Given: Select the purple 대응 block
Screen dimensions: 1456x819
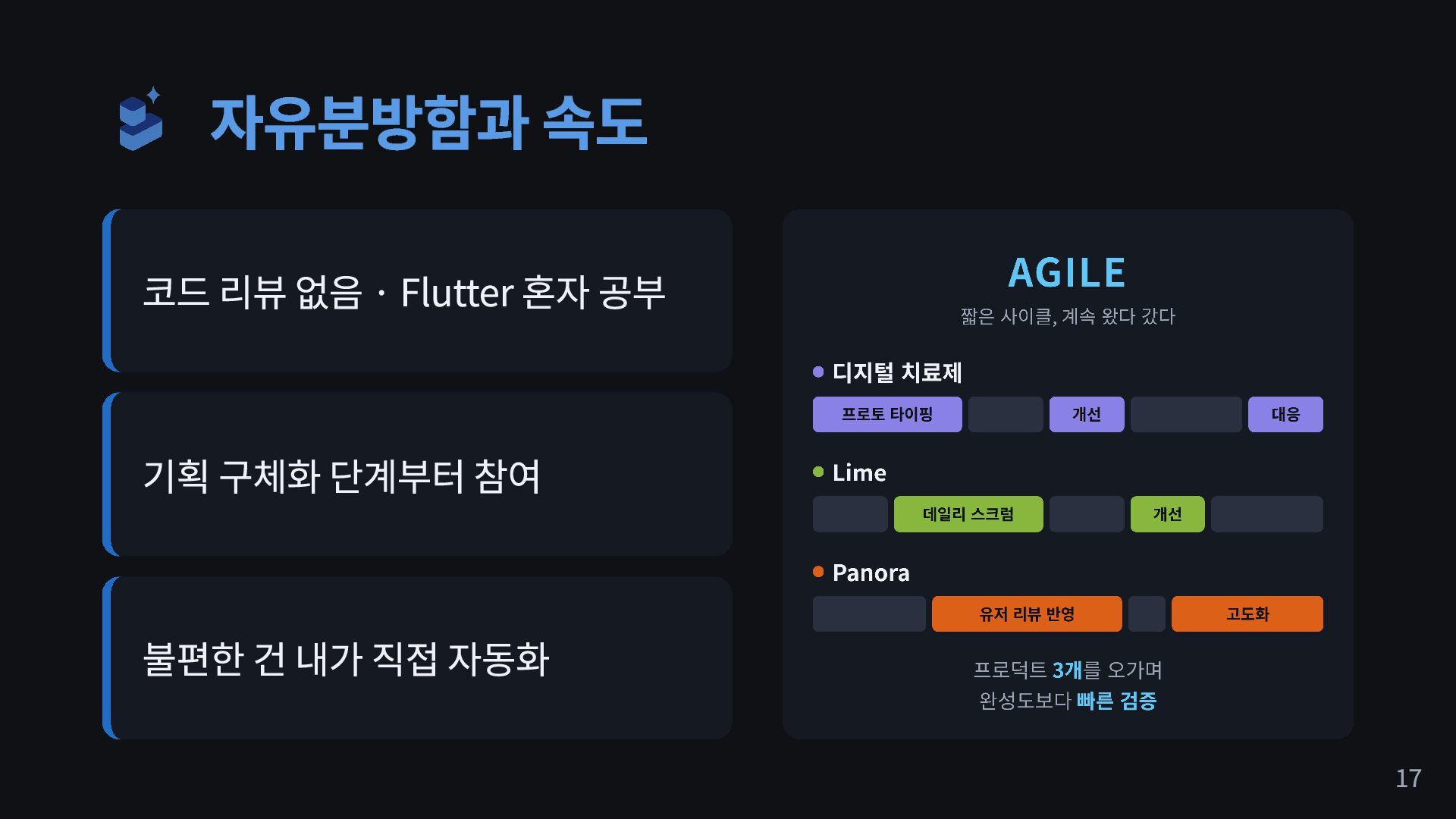Looking at the screenshot, I should pyautogui.click(x=1285, y=414).
